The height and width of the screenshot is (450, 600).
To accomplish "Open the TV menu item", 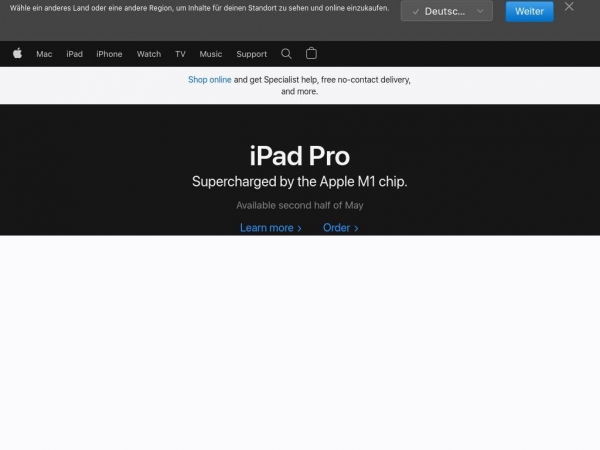I will [180, 54].
